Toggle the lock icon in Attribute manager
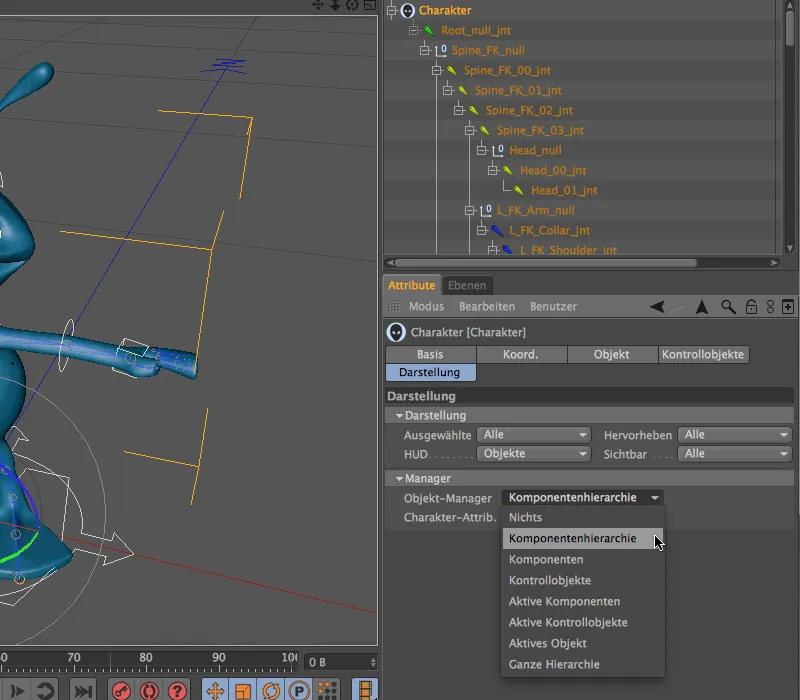Screen dimensions: 800x700 [751, 307]
